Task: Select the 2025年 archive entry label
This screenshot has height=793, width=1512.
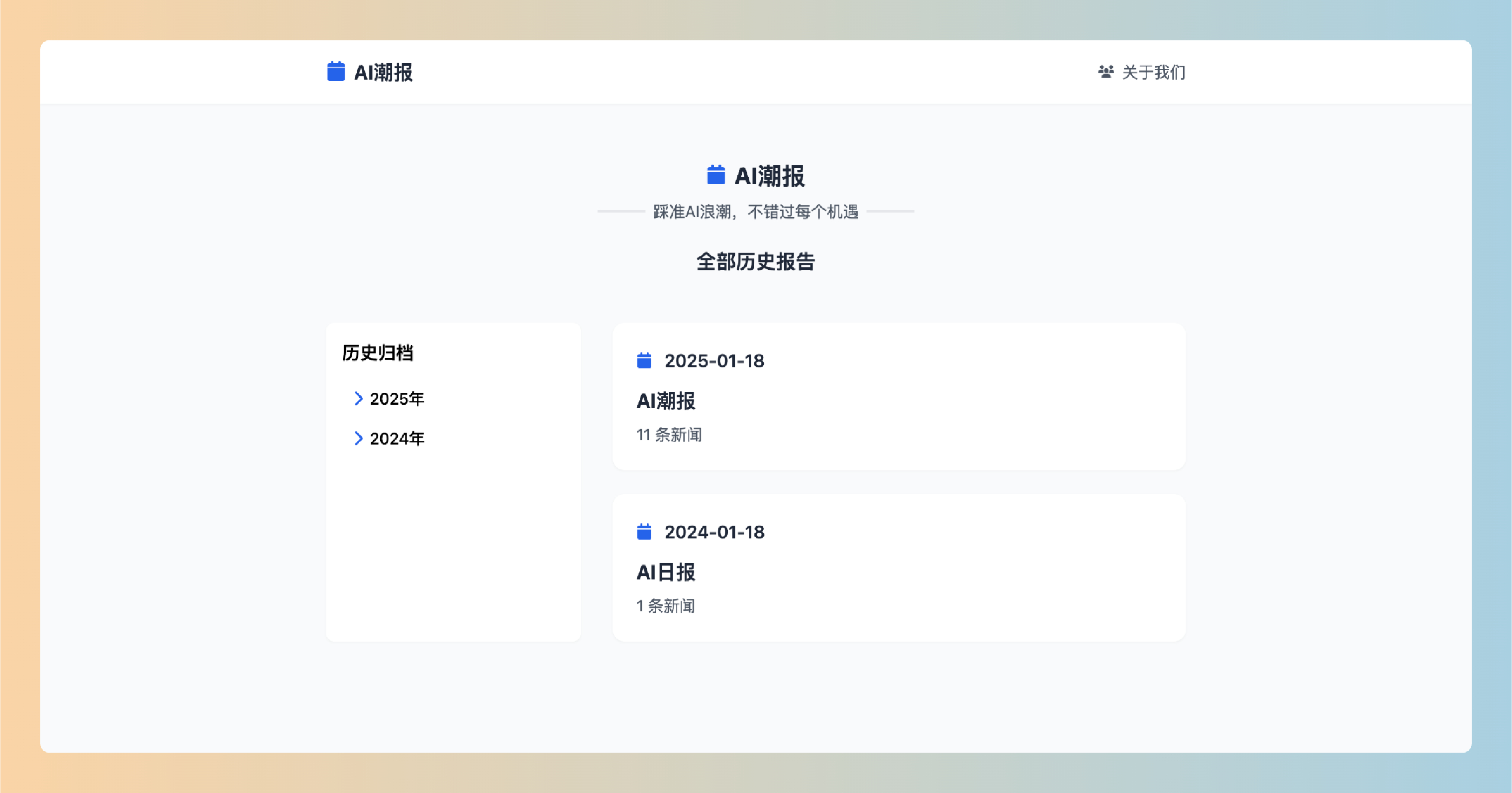Action: (397, 399)
